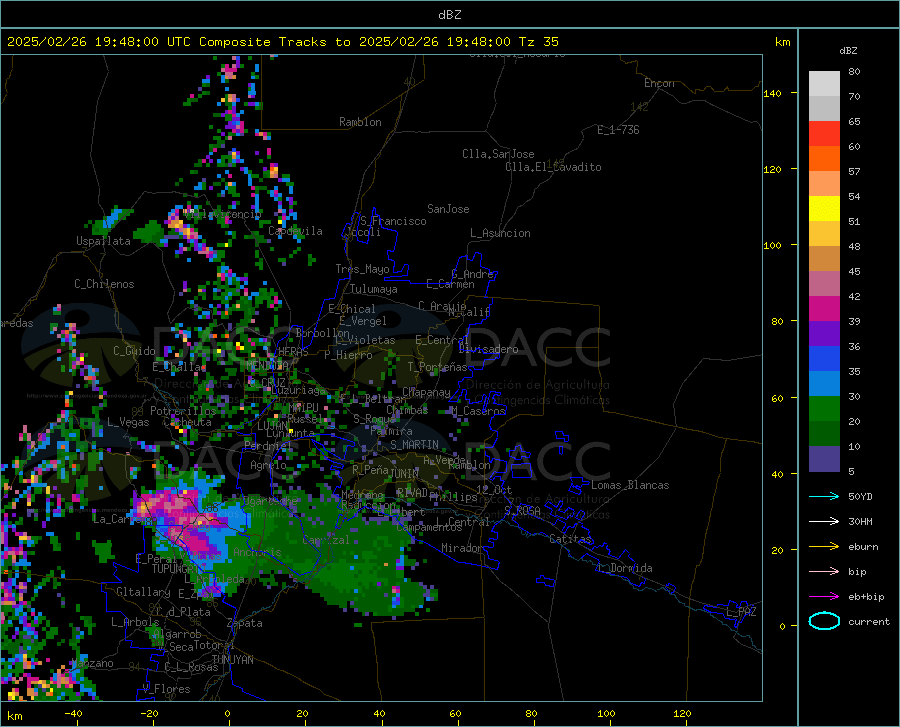
Task: Click the Clla.El_Cavadito label
Action: (x=553, y=168)
